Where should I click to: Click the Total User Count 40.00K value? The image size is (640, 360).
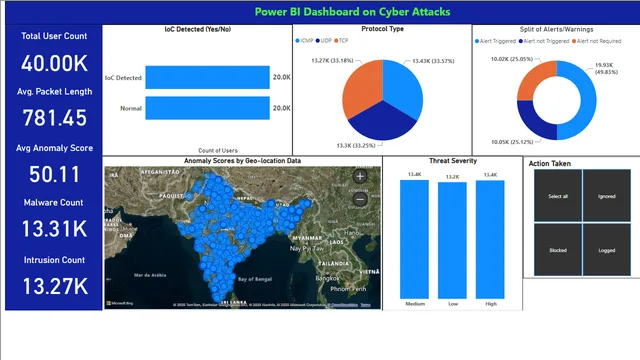tap(54, 64)
